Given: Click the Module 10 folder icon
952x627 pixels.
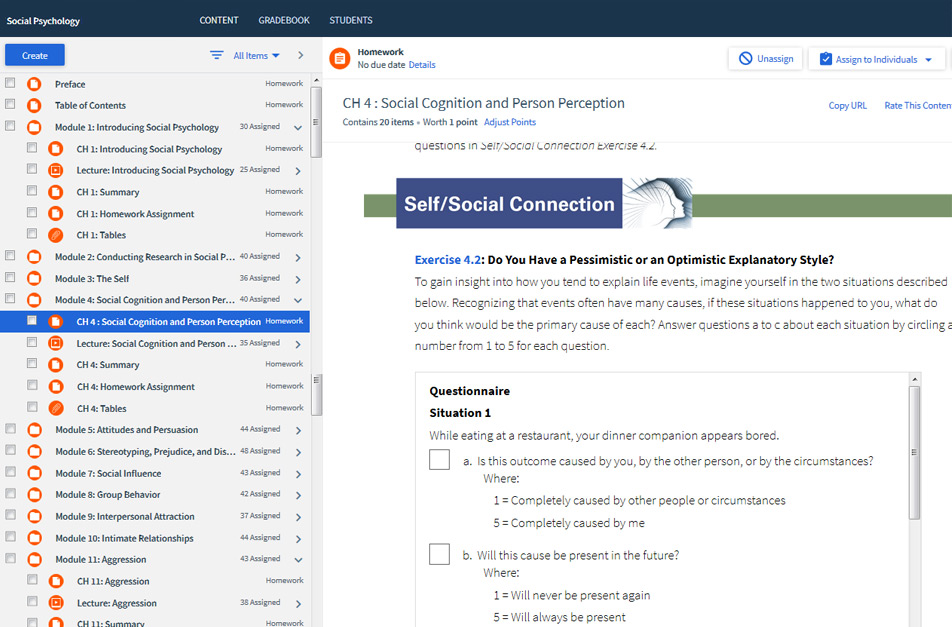Looking at the screenshot, I should coord(35,538).
